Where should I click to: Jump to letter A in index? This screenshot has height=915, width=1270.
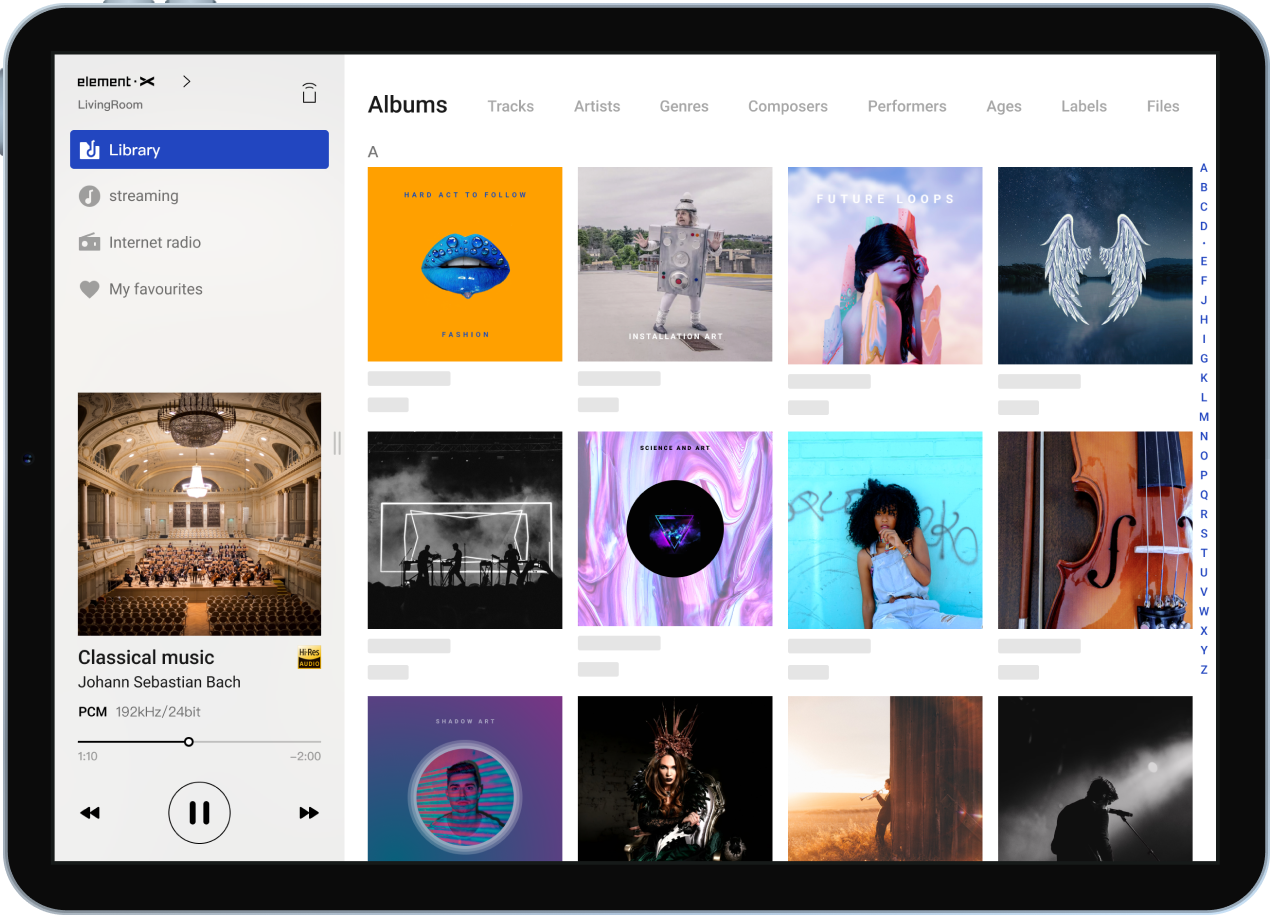(1204, 168)
